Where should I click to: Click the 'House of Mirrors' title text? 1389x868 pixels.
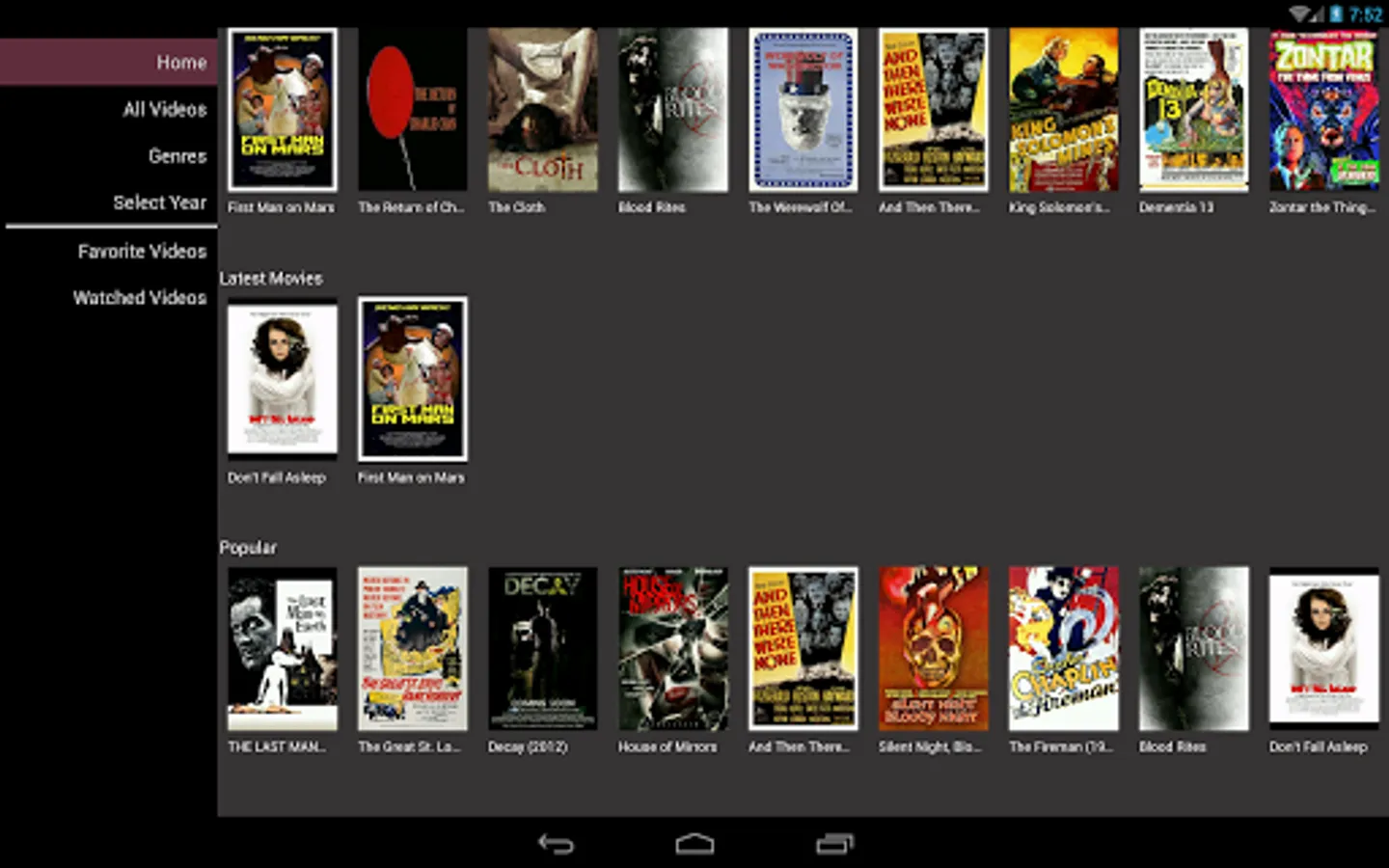point(667,746)
